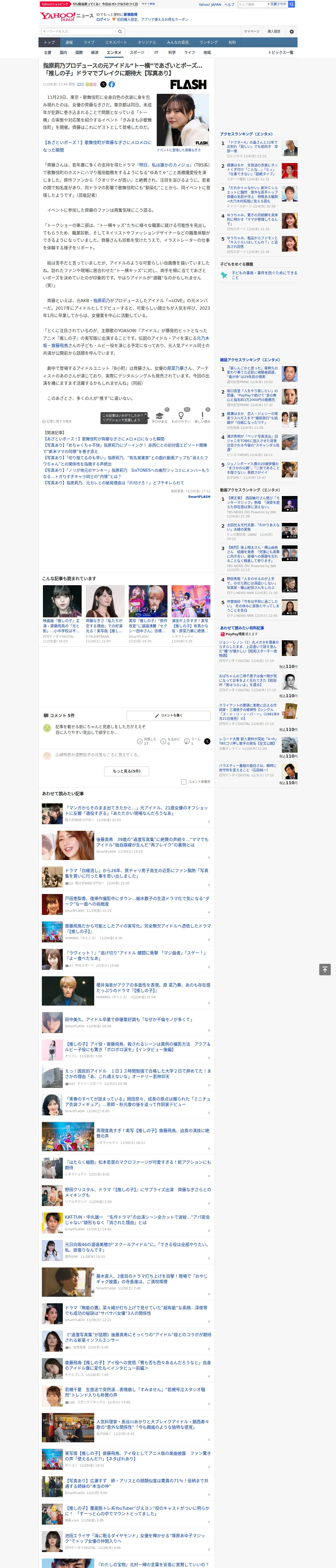Viewport: 336px width, 1568px height.
Task: Click the 新しい視点 exclamation reaction
Action: coord(203,416)
